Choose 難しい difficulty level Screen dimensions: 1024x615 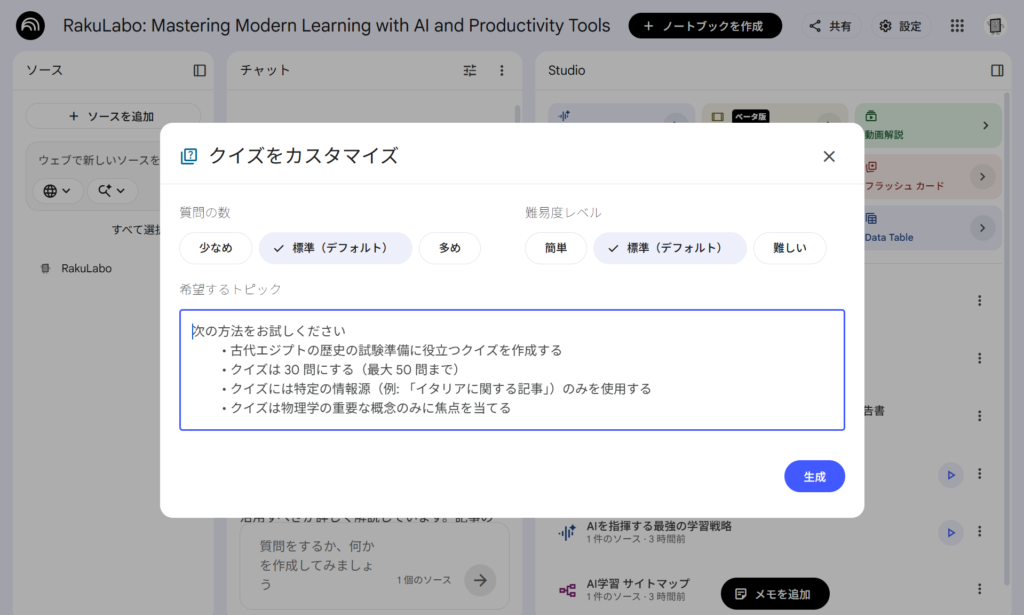point(790,248)
